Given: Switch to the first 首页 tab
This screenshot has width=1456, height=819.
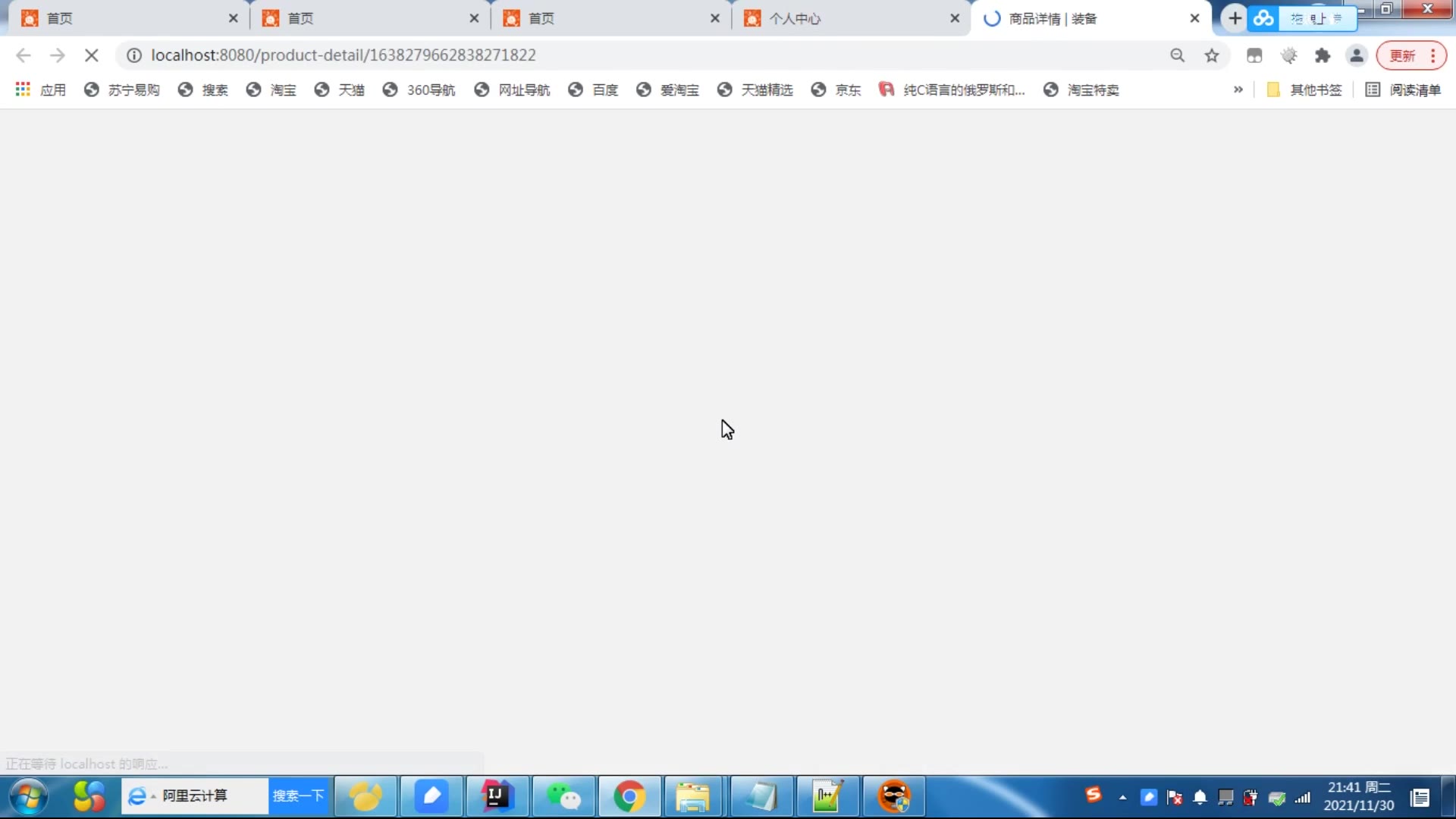Looking at the screenshot, I should click(129, 18).
